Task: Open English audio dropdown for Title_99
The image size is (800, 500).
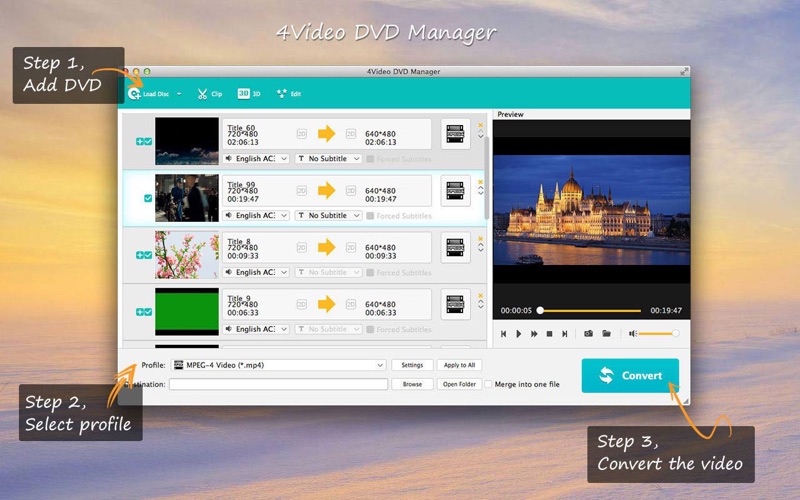Action: pos(257,215)
